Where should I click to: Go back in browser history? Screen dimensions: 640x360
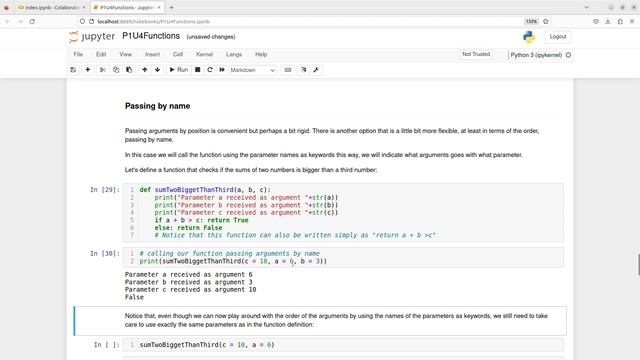tap(8, 21)
